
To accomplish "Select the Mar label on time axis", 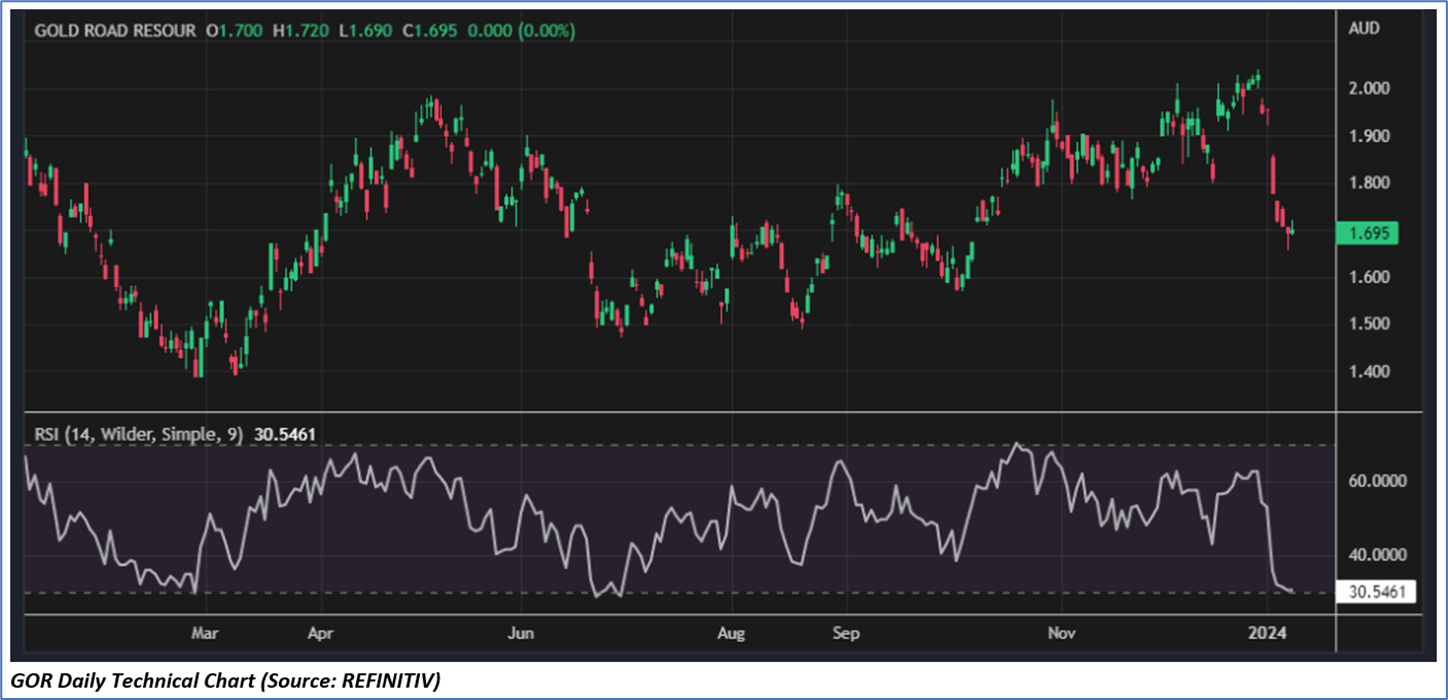I will [x=205, y=632].
